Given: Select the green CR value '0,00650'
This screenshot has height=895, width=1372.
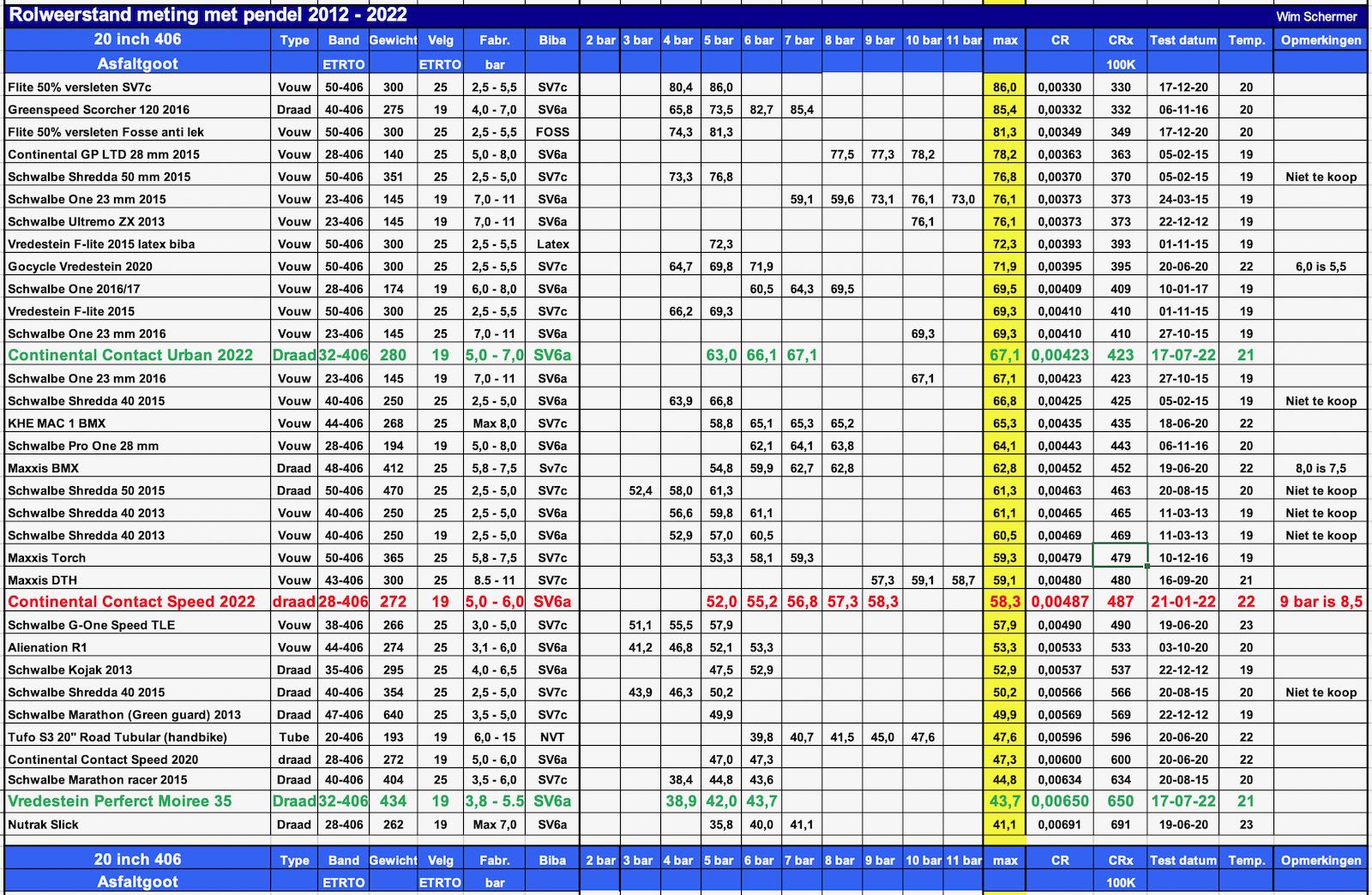Looking at the screenshot, I should point(1060,802).
